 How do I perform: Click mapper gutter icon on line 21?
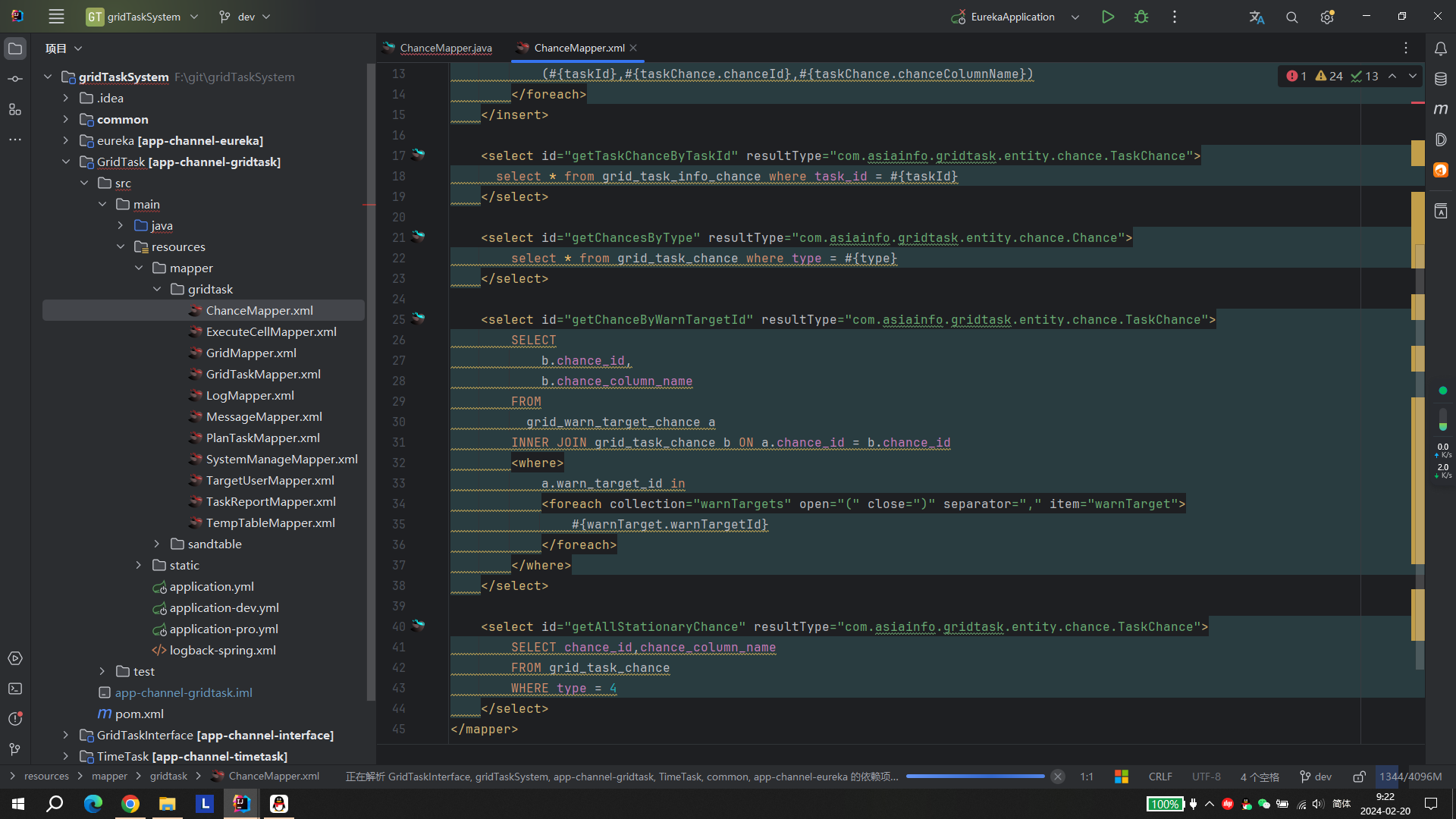coord(418,237)
